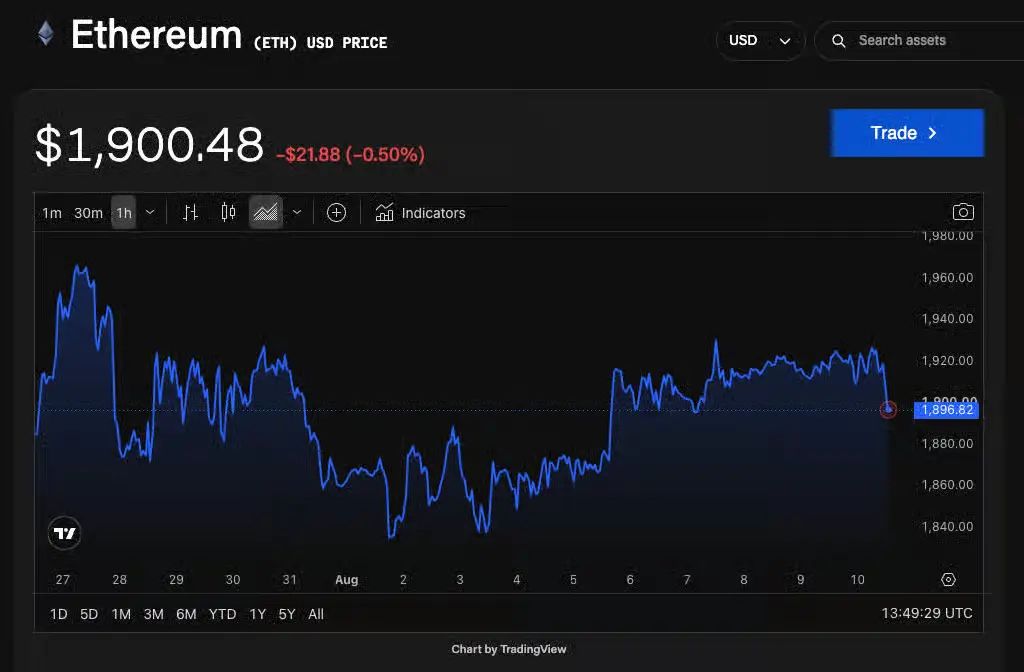The height and width of the screenshot is (672, 1024).
Task: Click the 1,960.00 price axis label
Action: (x=947, y=278)
